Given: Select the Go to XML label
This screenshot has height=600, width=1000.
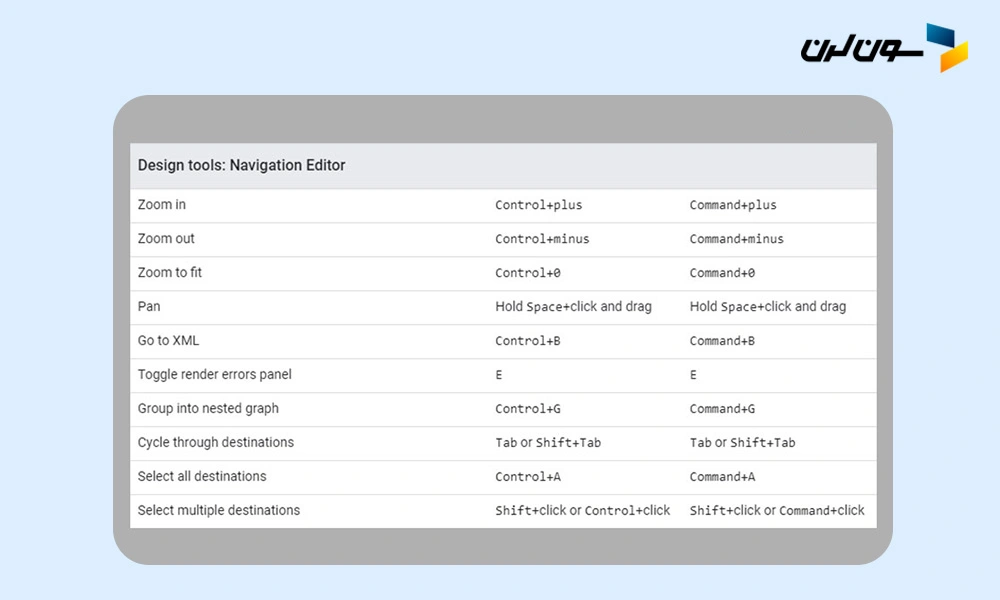Looking at the screenshot, I should [x=168, y=341].
